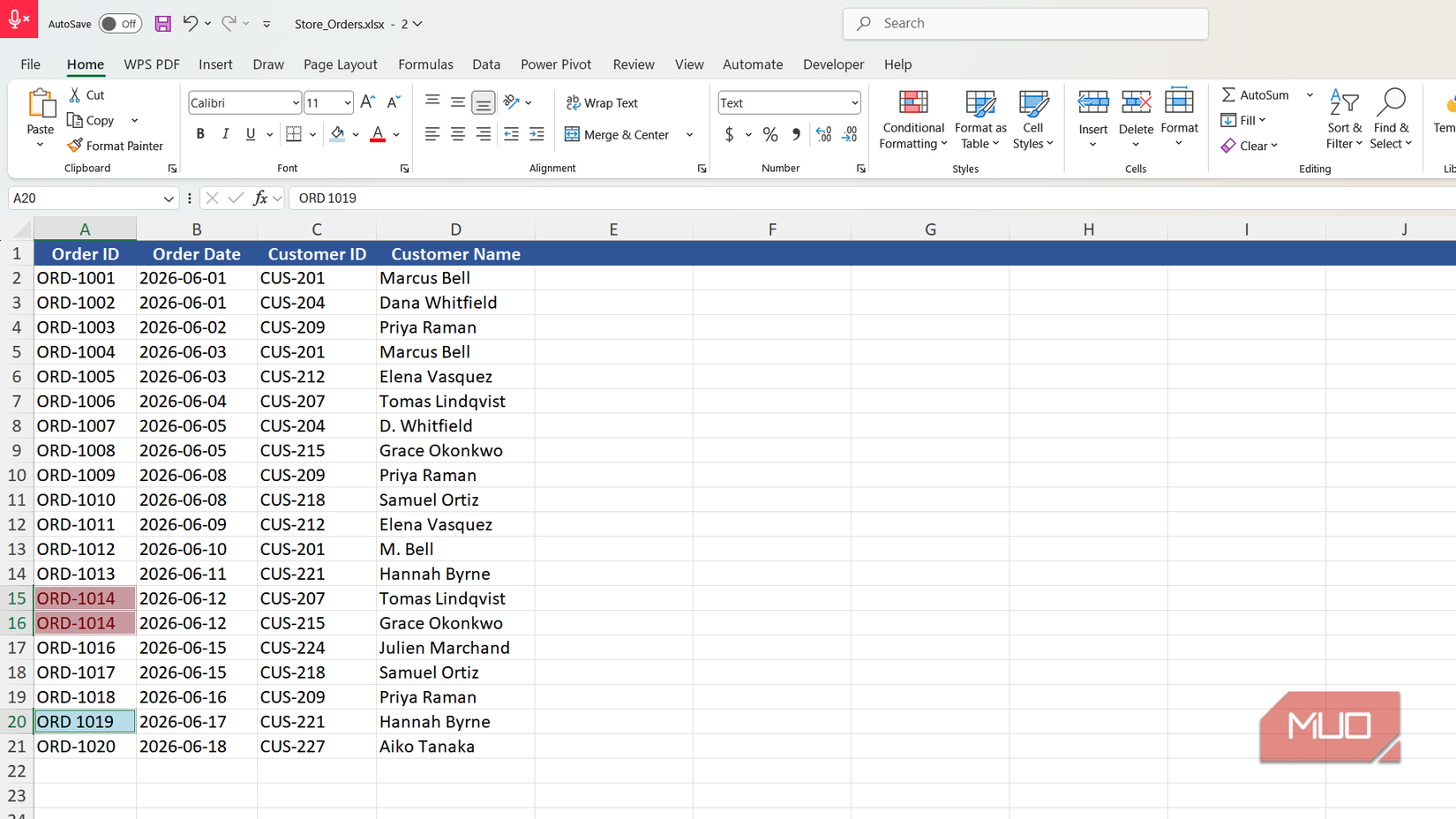Open Font dialog launcher
This screenshot has width=1456, height=819.
(404, 169)
